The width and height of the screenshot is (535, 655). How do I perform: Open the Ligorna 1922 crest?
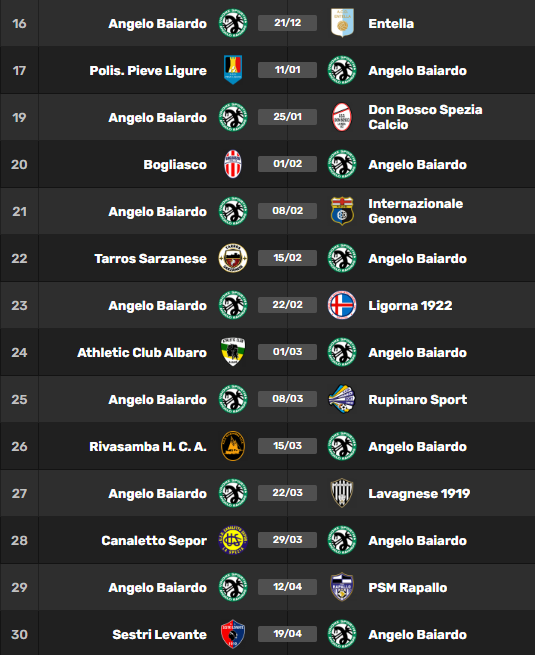point(342,305)
